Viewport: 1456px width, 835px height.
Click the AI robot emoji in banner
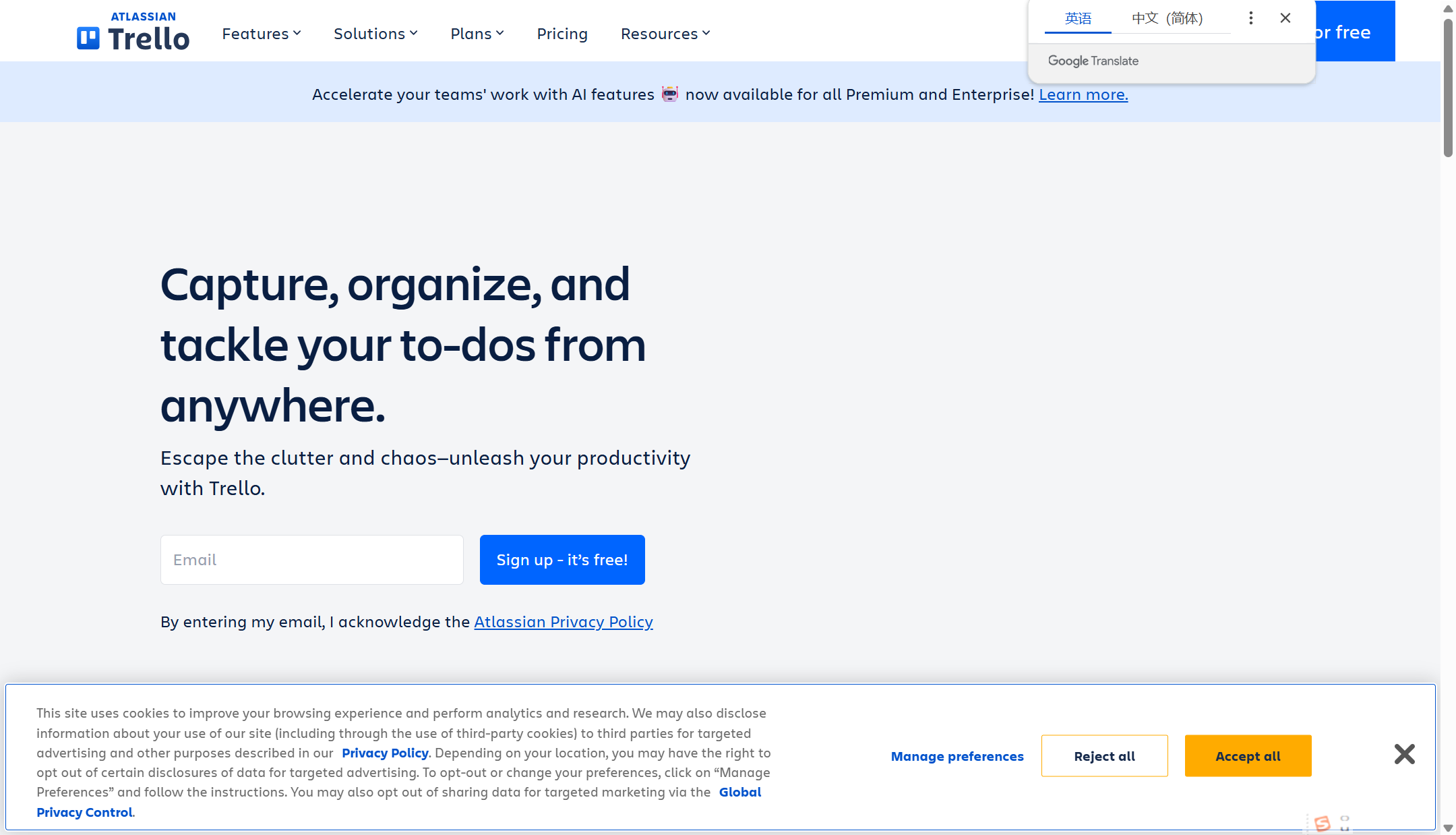coord(669,94)
